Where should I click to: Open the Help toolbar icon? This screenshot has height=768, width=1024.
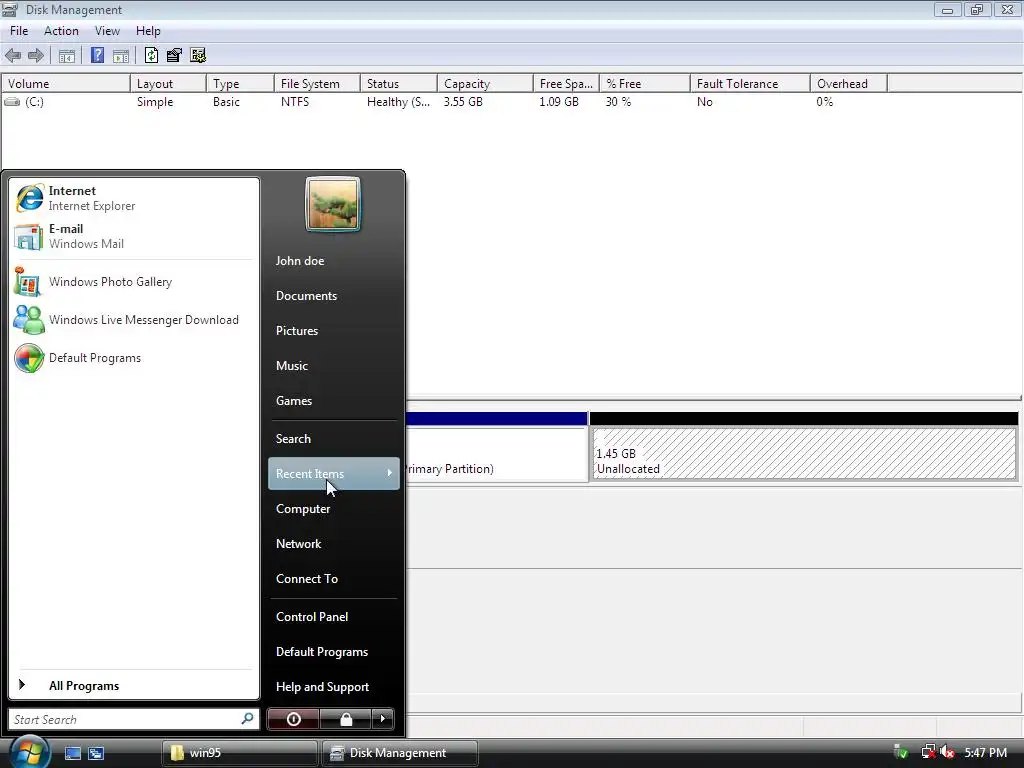[97, 56]
